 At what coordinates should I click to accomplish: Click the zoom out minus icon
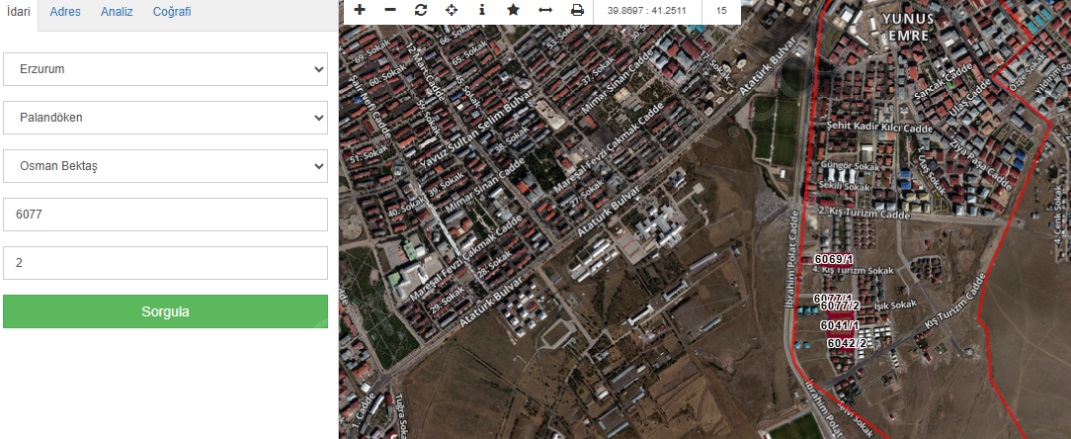[x=390, y=10]
